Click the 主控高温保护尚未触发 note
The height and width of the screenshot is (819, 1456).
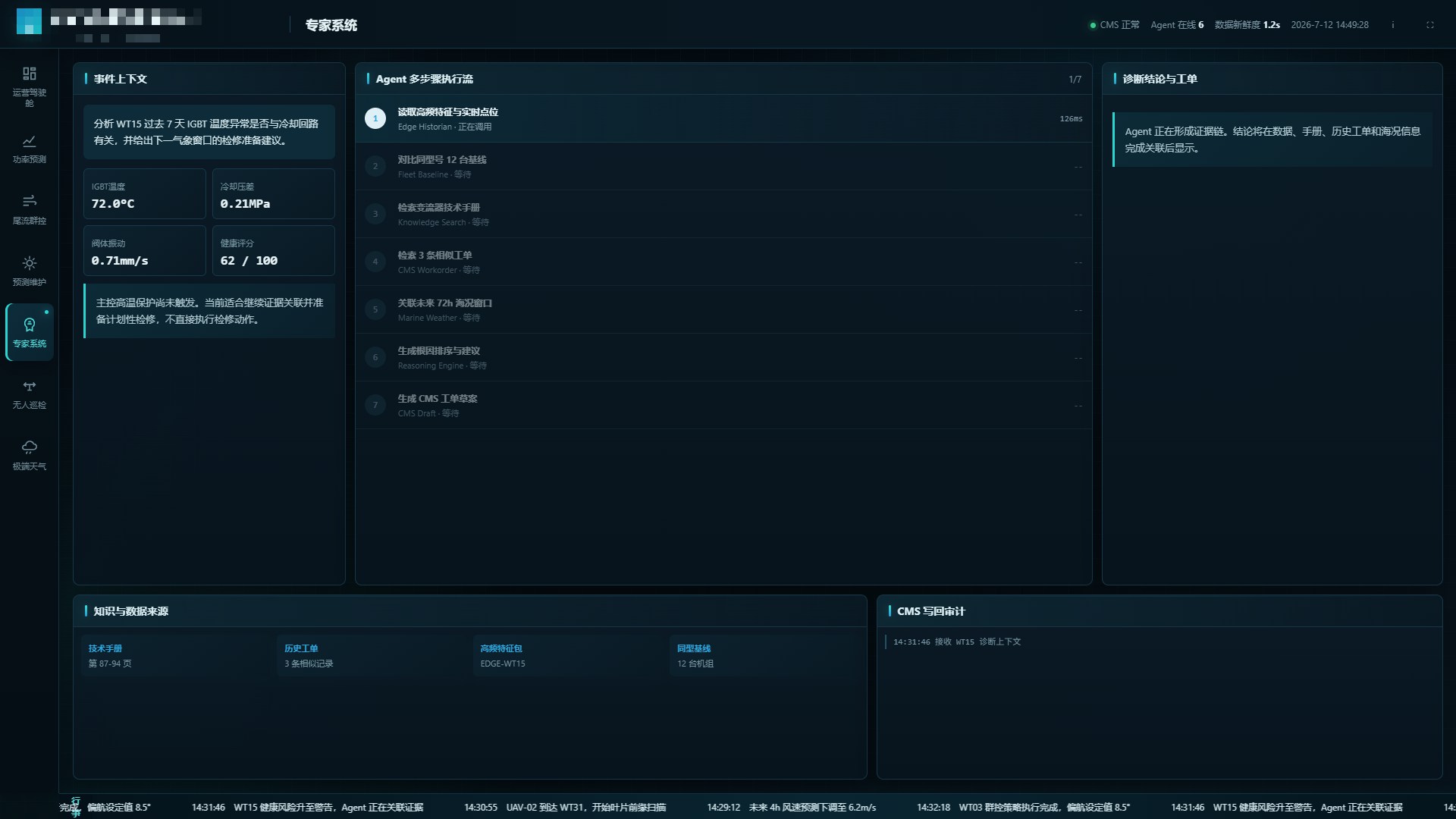[209, 311]
